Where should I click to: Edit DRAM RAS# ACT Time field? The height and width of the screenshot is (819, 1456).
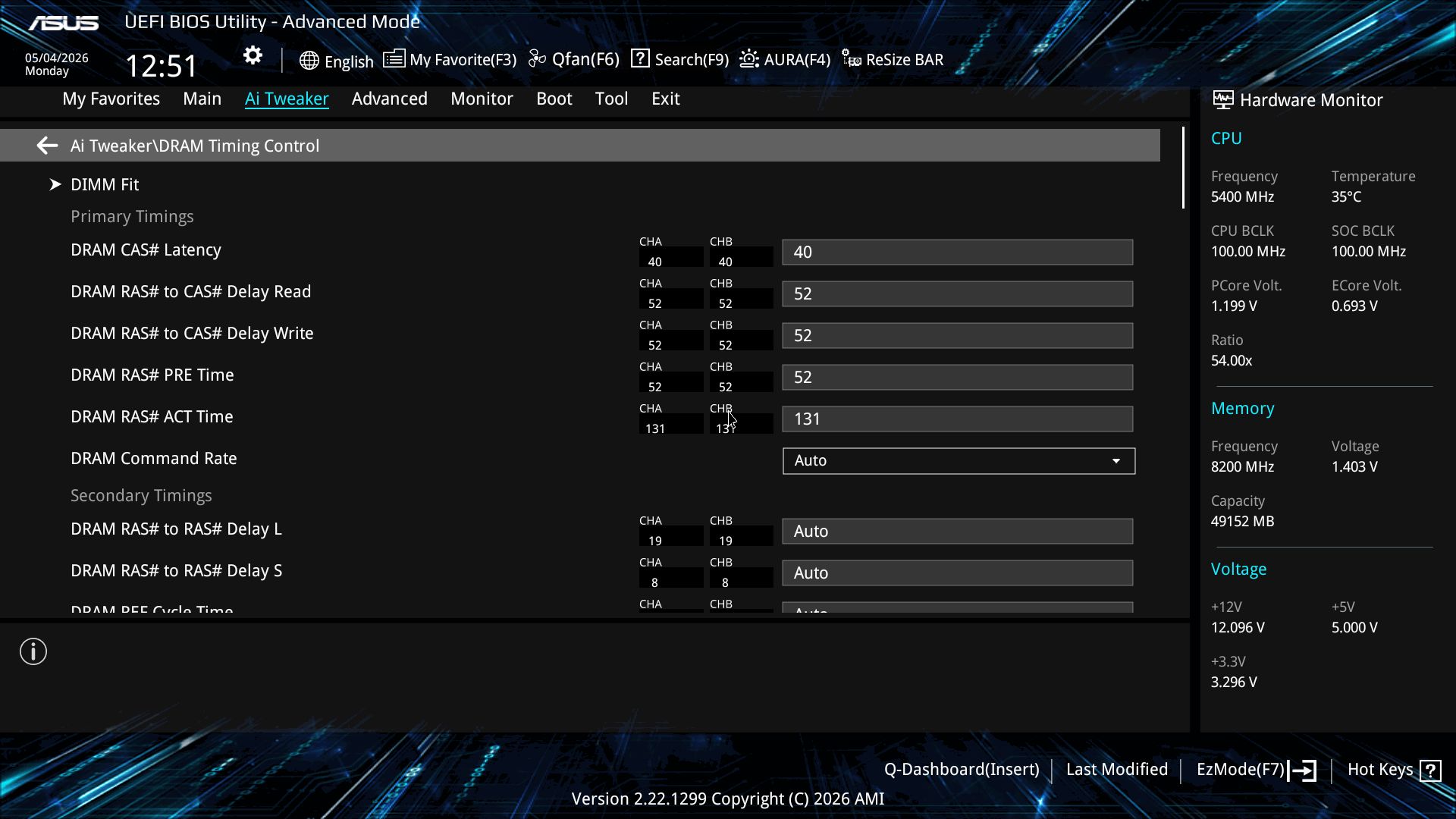tap(957, 419)
